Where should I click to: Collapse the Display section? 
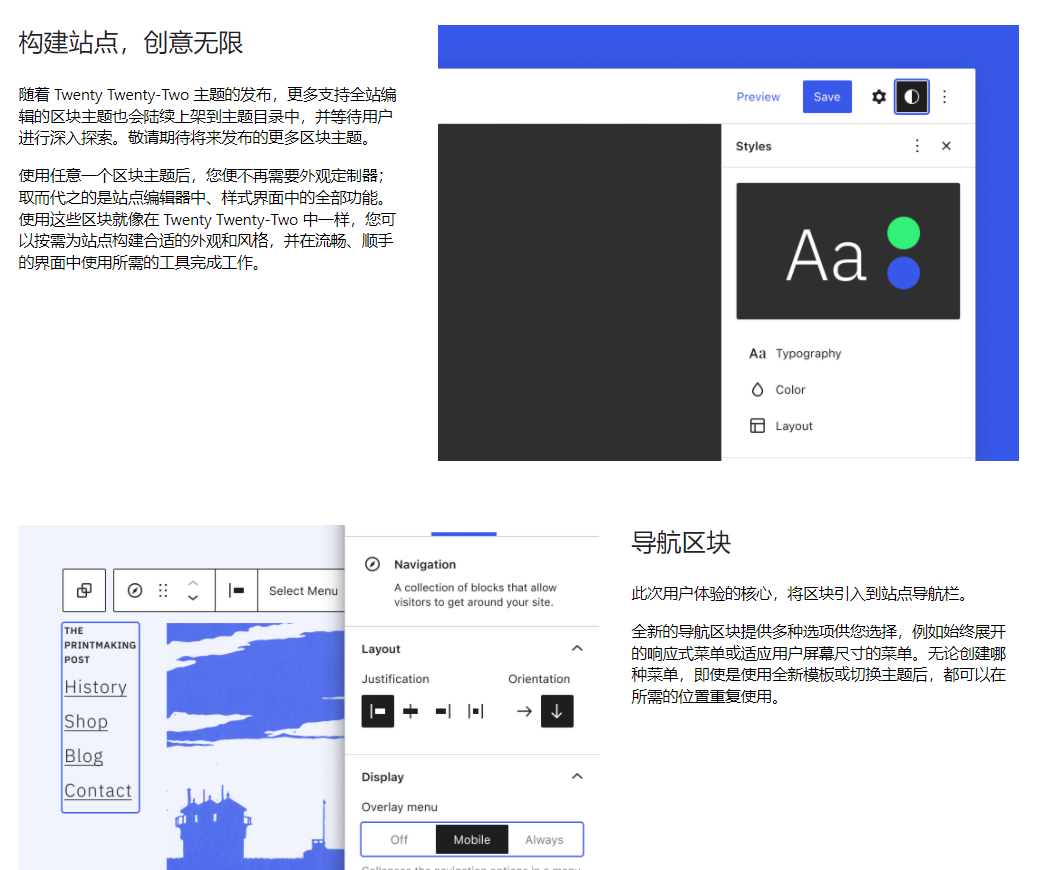point(577,776)
